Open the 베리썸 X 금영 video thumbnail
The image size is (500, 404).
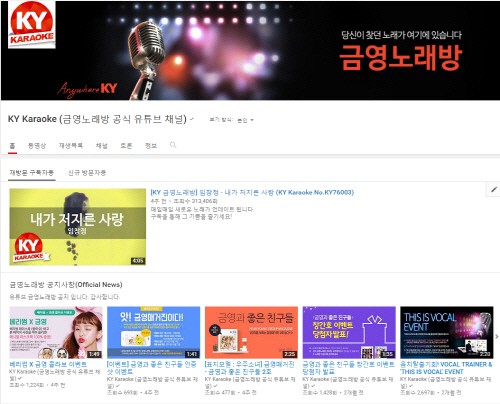(56, 333)
